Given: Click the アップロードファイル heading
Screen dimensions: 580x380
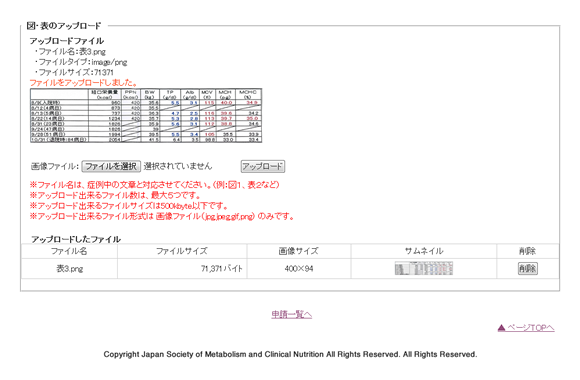Looking at the screenshot, I should coord(67,41).
